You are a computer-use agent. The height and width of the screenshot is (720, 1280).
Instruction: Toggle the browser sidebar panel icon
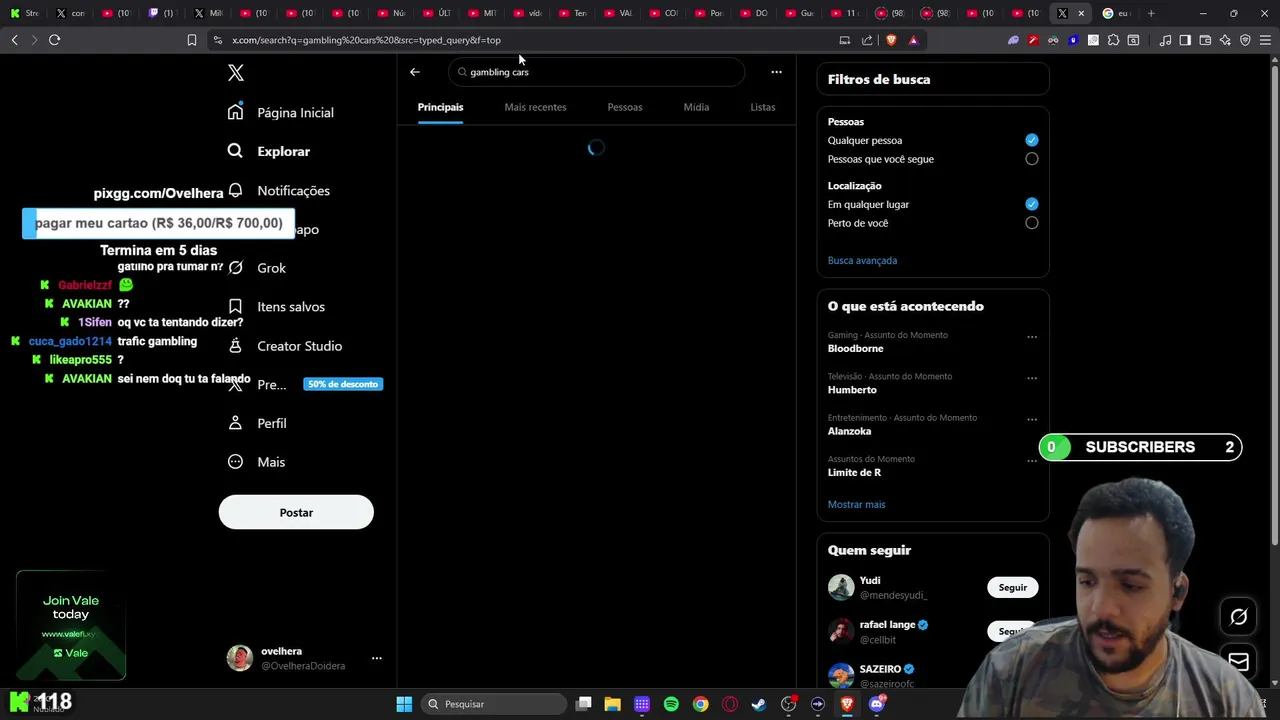[1185, 40]
